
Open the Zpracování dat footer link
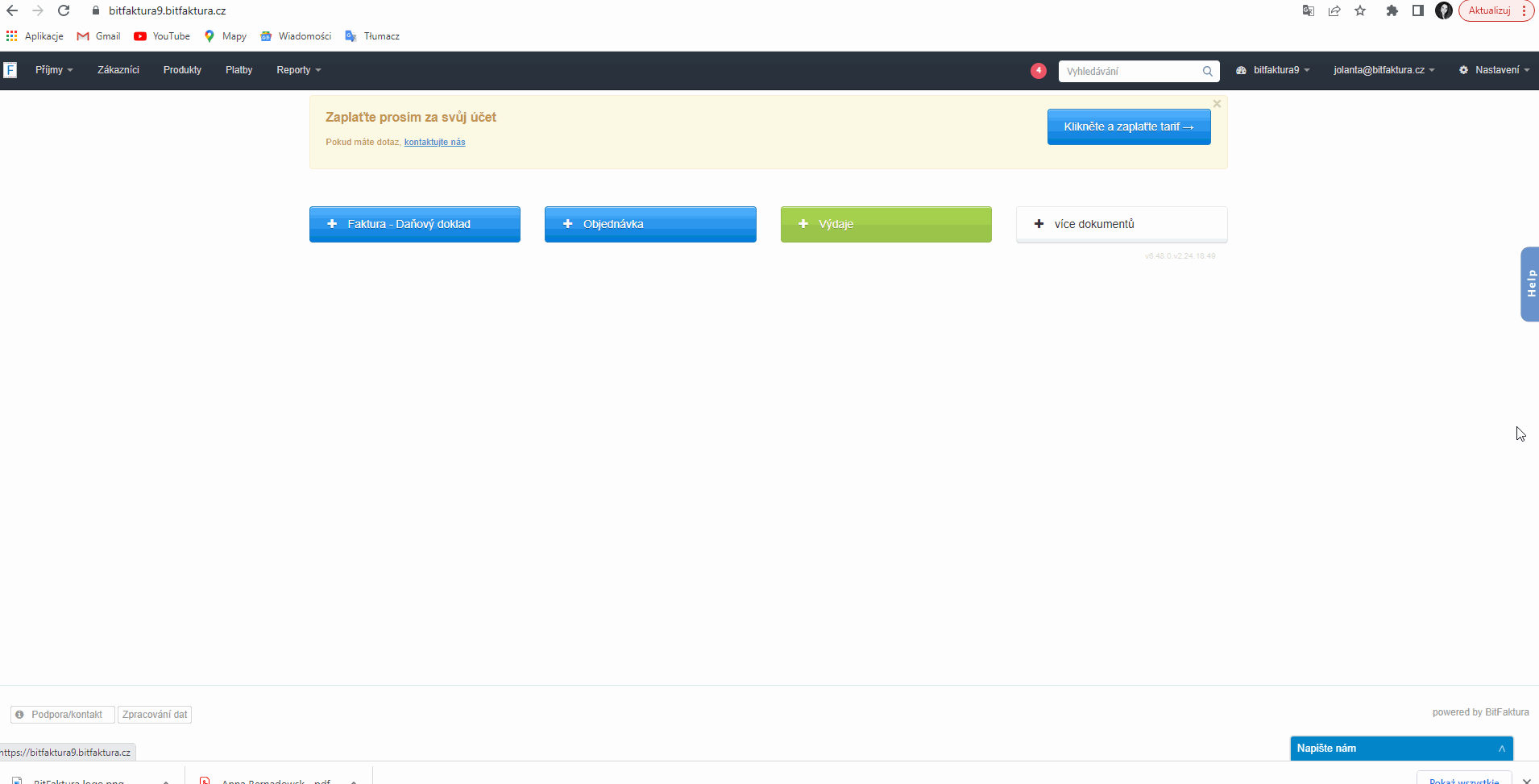coord(155,715)
